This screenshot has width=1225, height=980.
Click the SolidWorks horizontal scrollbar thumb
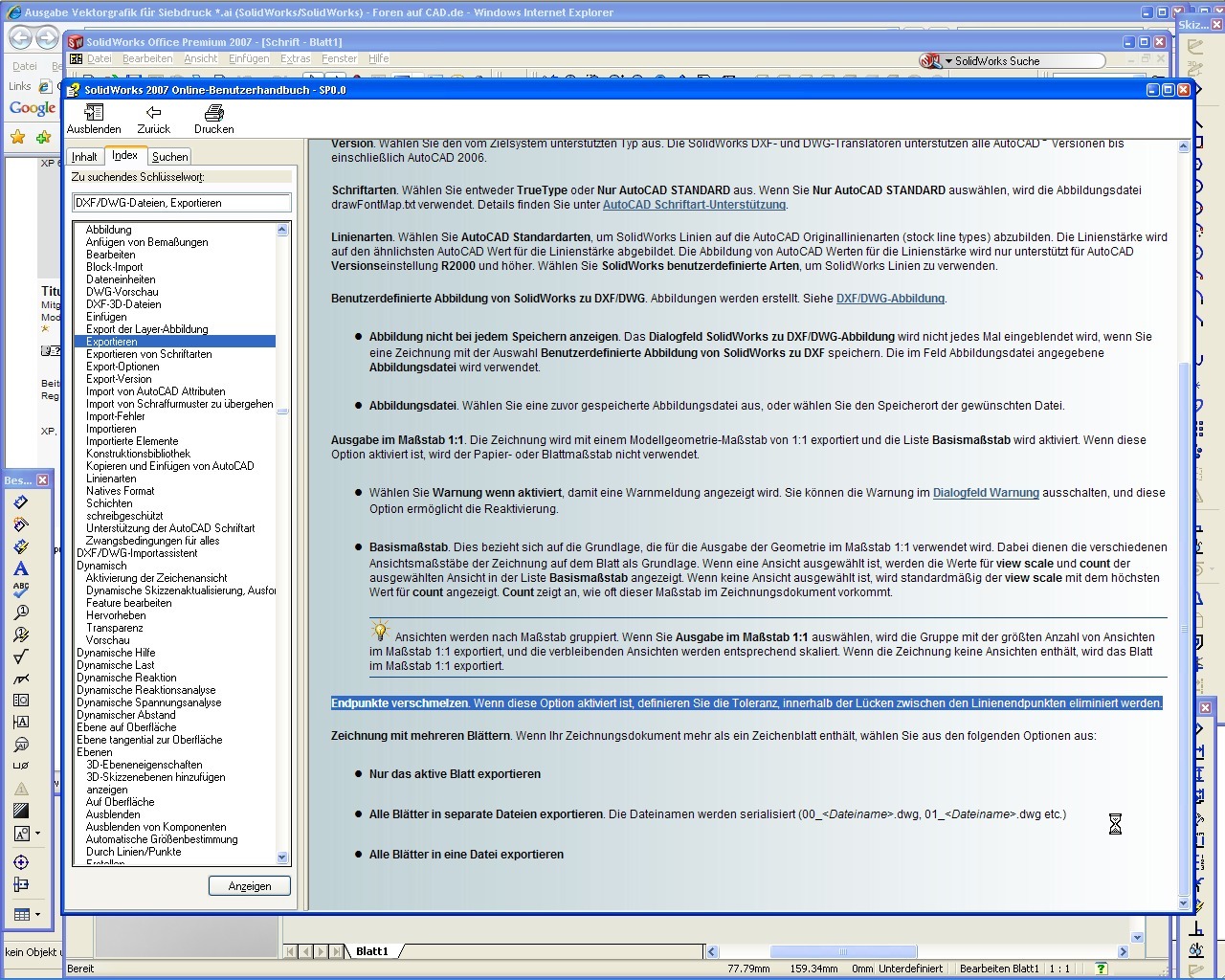(843, 951)
